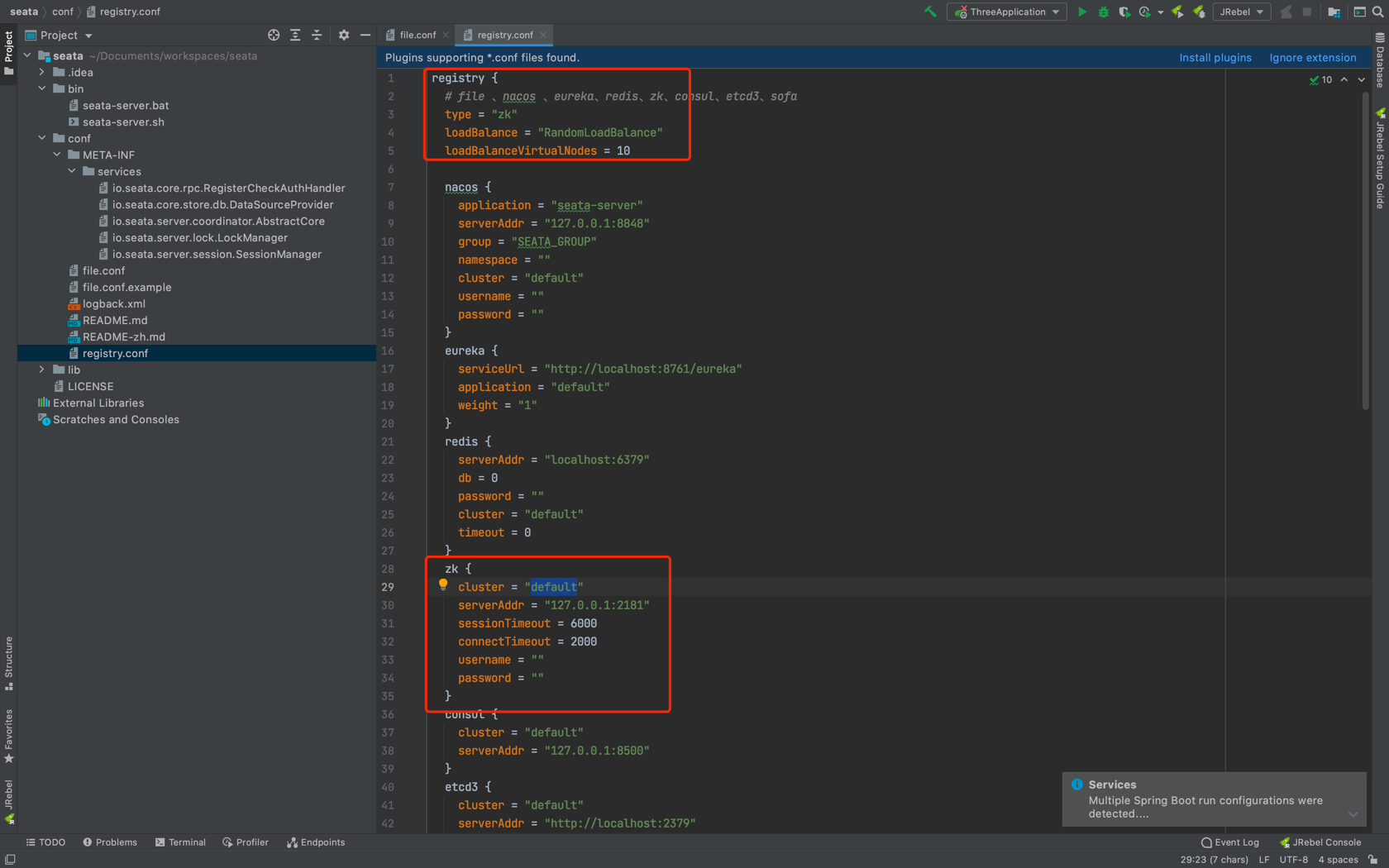Viewport: 1389px width, 868px height.
Task: Open Project Structure icon in toolbar
Action: pyautogui.click(x=1334, y=12)
